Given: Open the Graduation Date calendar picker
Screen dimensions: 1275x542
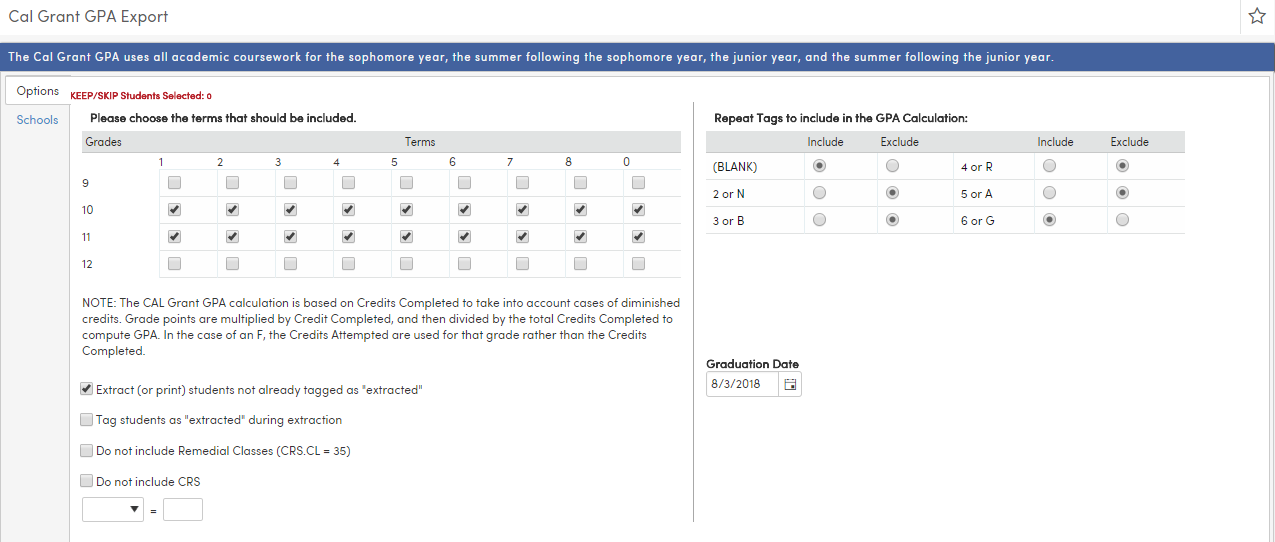Looking at the screenshot, I should (790, 384).
